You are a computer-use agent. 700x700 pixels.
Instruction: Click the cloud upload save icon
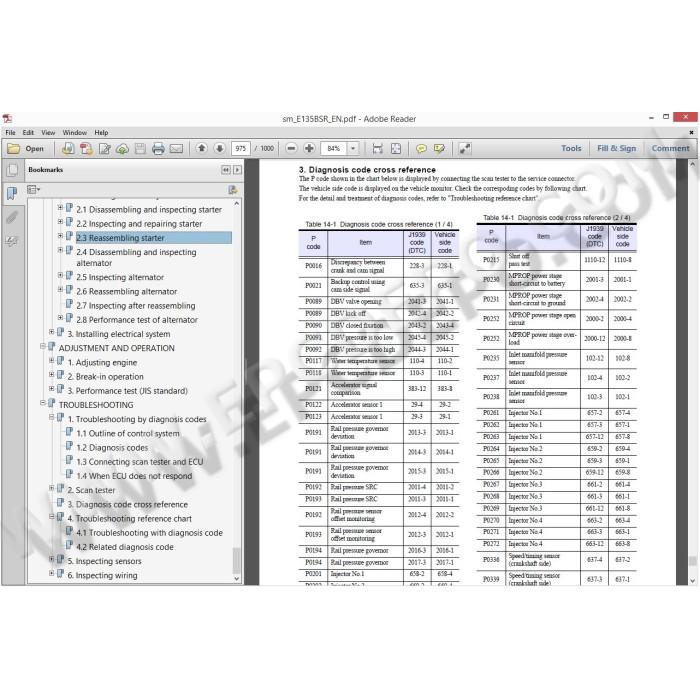pyautogui.click(x=122, y=149)
